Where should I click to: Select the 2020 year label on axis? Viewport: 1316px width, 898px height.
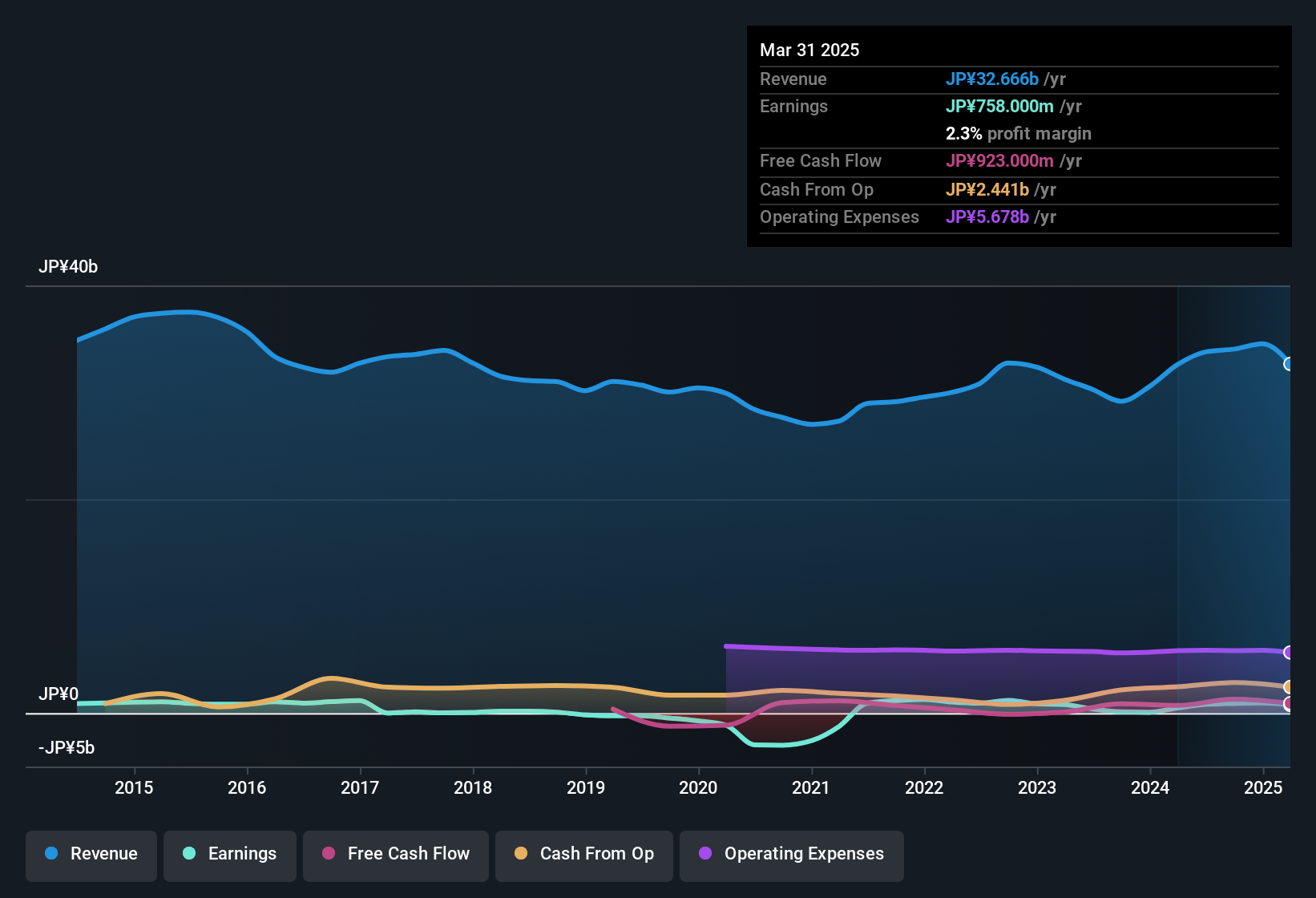700,787
